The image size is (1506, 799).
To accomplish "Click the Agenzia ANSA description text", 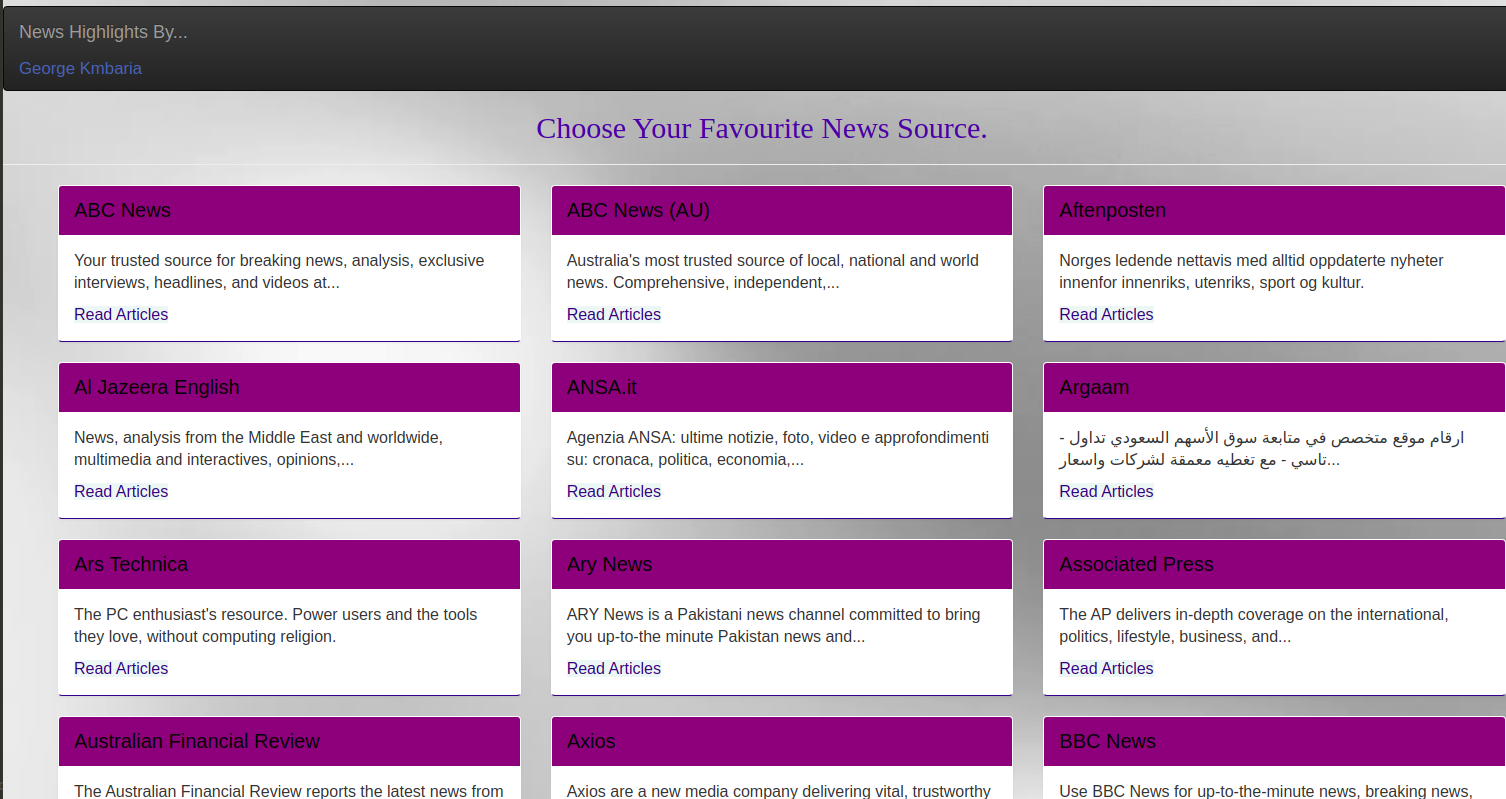I will point(778,448).
